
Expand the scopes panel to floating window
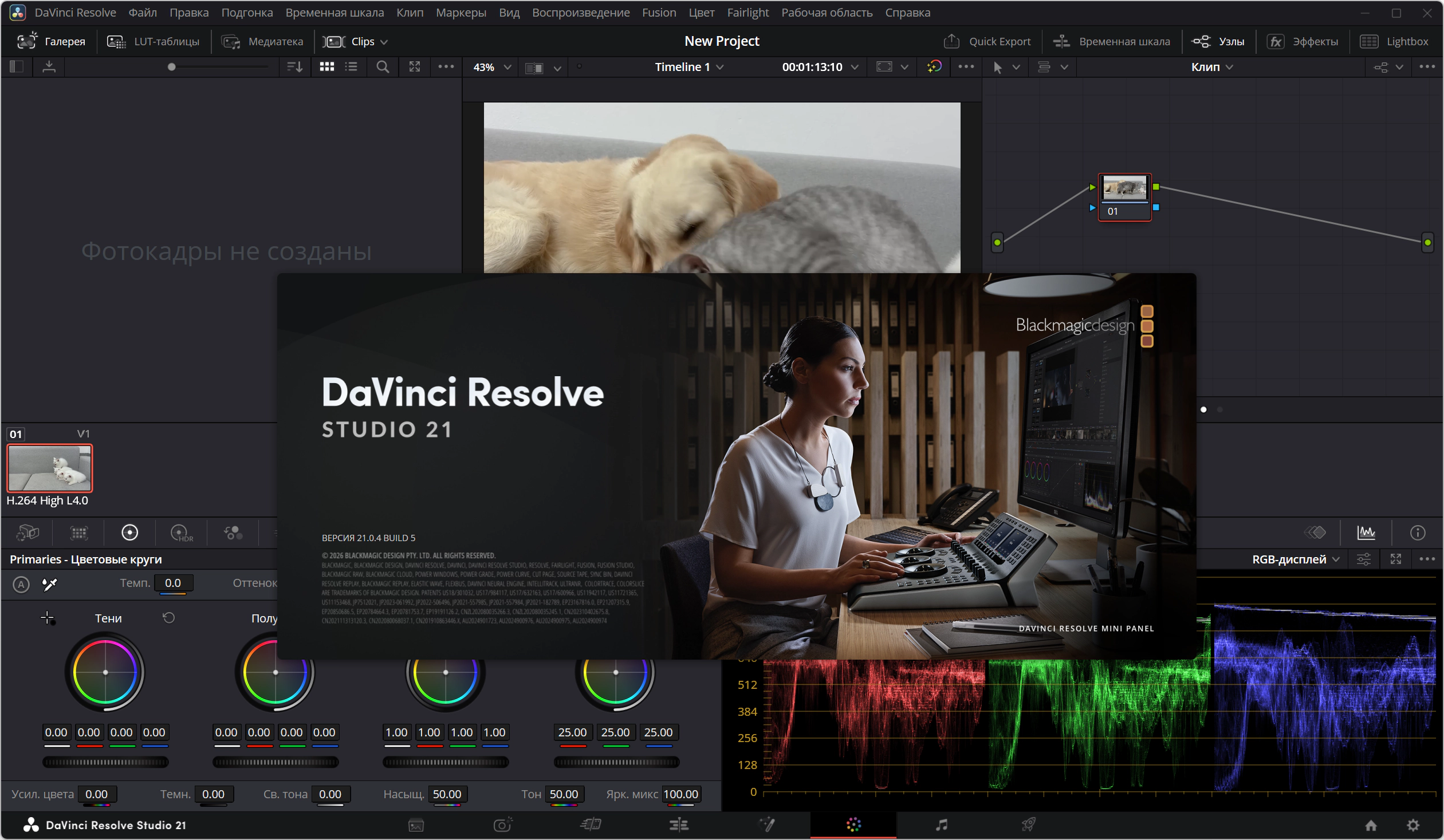[x=1395, y=559]
